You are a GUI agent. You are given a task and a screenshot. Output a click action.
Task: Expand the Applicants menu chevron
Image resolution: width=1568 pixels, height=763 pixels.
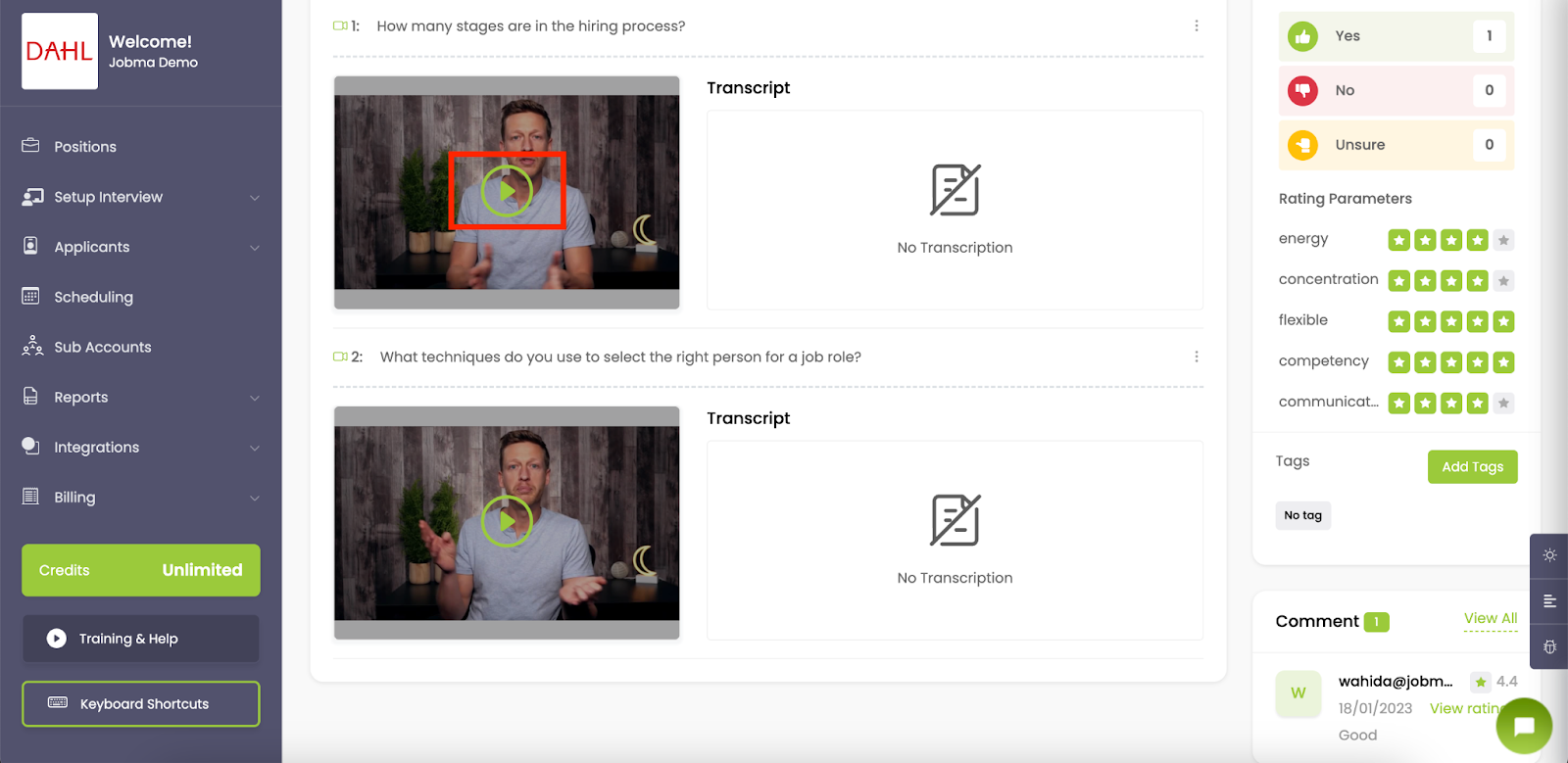(255, 248)
